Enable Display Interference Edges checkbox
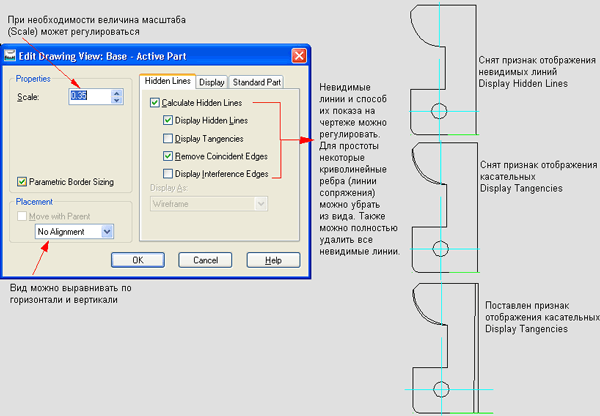Viewport: 600px width, 416px height. (x=168, y=174)
